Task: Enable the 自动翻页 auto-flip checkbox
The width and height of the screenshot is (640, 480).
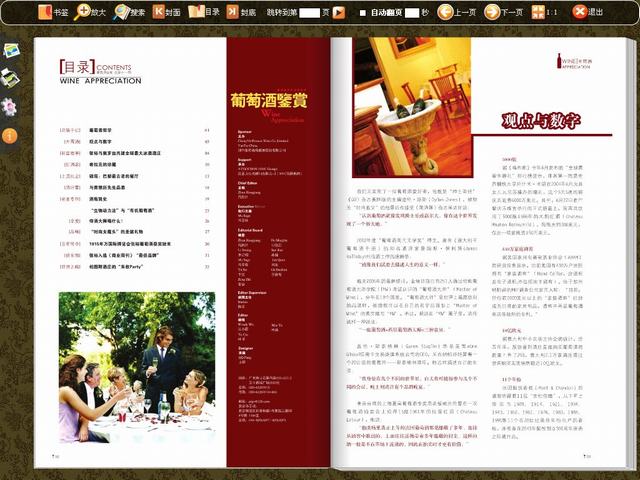Action: point(362,13)
